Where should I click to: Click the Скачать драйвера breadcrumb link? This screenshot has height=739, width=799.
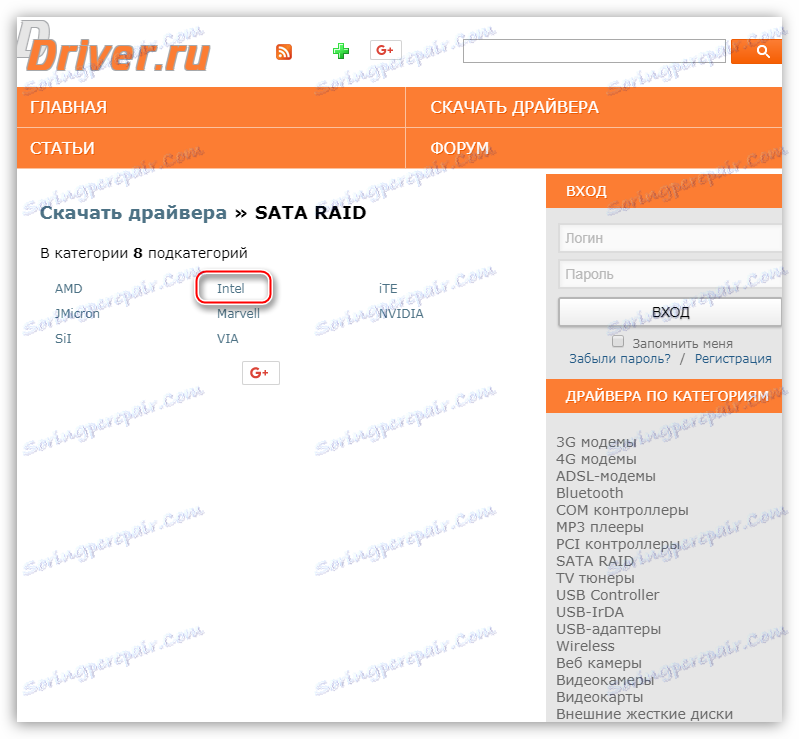[134, 213]
